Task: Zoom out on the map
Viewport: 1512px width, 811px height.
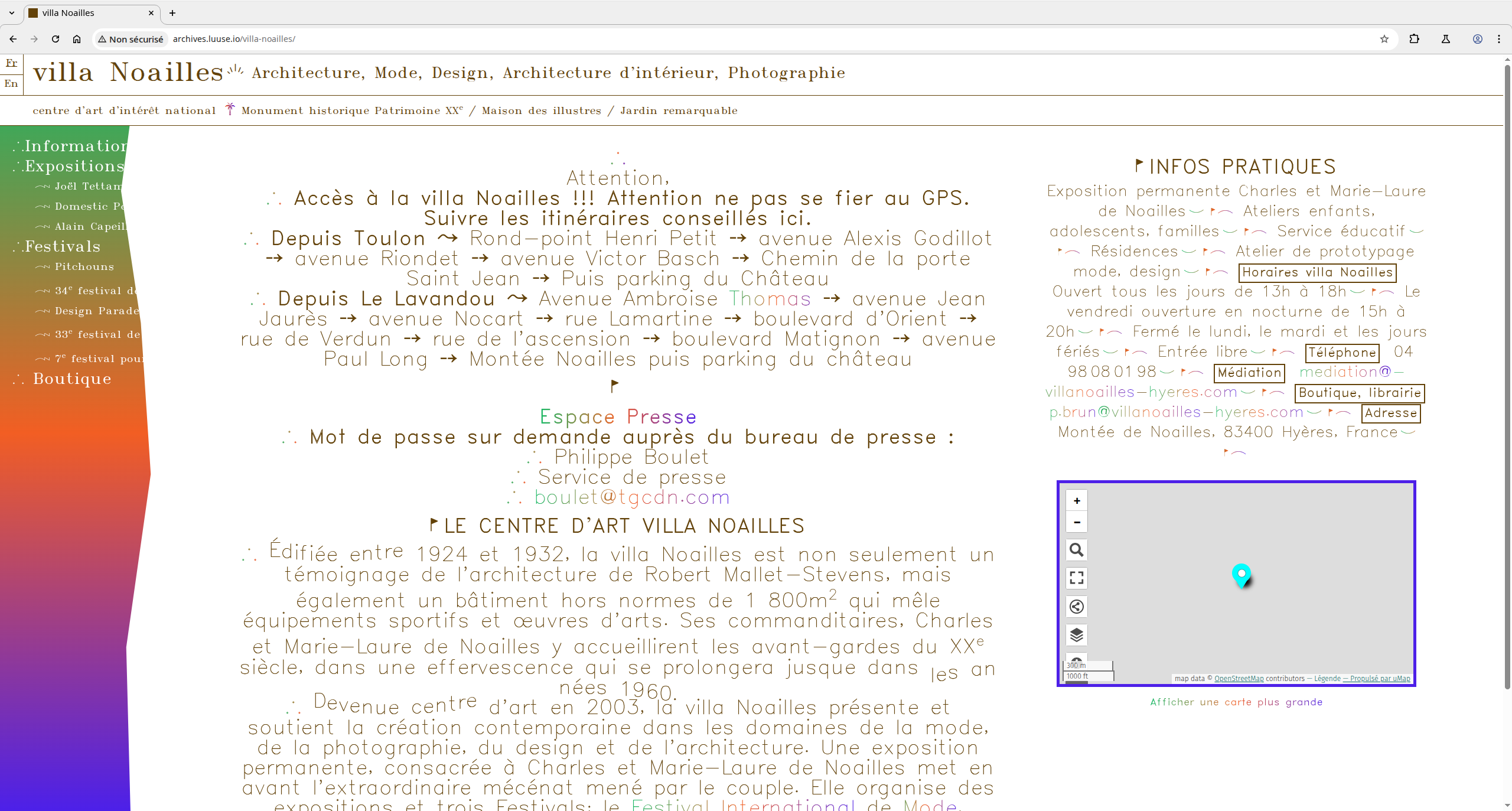Action: pyautogui.click(x=1077, y=522)
